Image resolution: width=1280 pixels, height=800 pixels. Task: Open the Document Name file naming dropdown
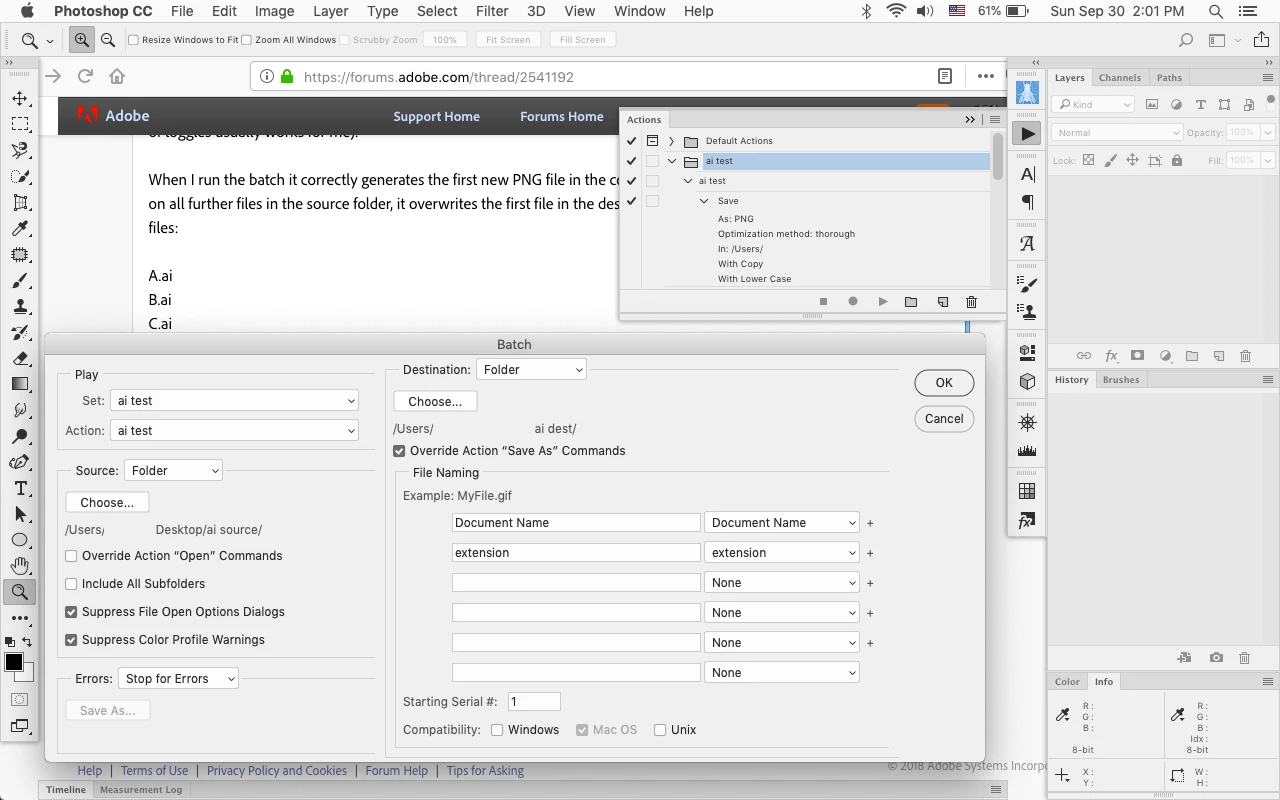782,523
